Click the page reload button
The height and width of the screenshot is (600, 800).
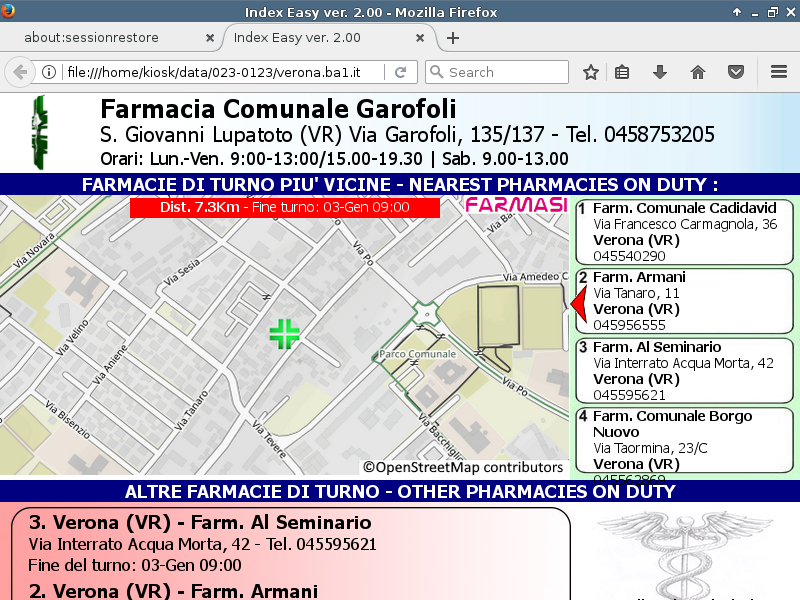(x=400, y=72)
